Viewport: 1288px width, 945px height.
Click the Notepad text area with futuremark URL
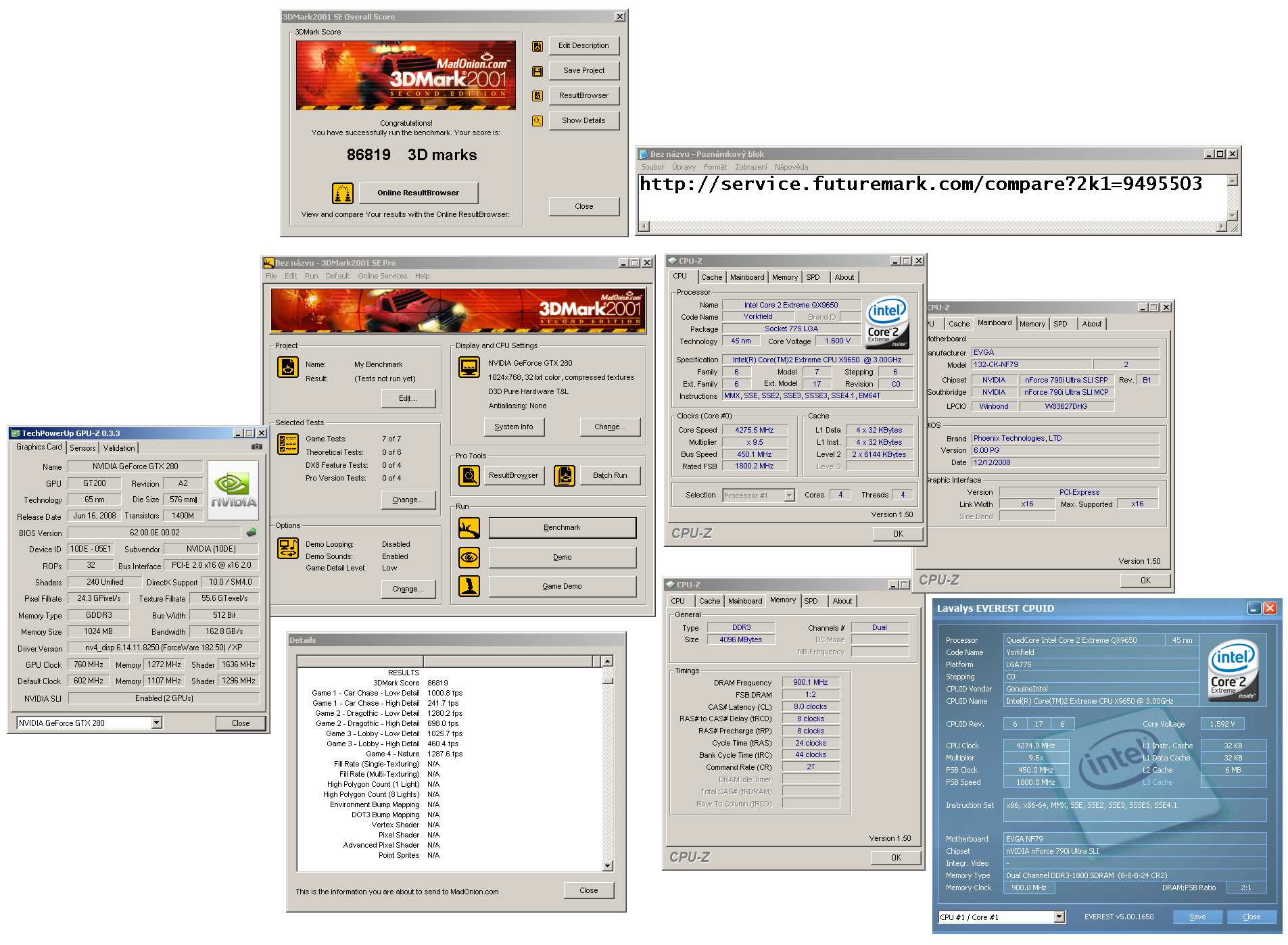click(932, 197)
